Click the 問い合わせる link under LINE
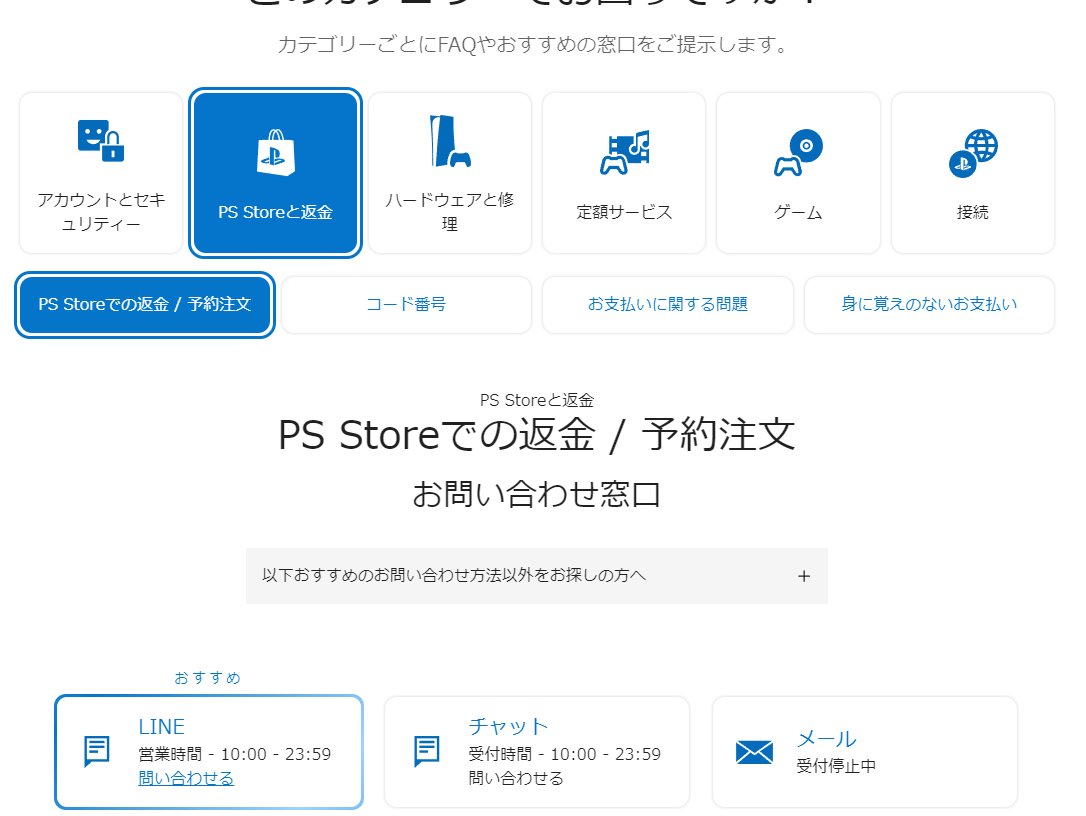The height and width of the screenshot is (816, 1086). click(x=186, y=778)
